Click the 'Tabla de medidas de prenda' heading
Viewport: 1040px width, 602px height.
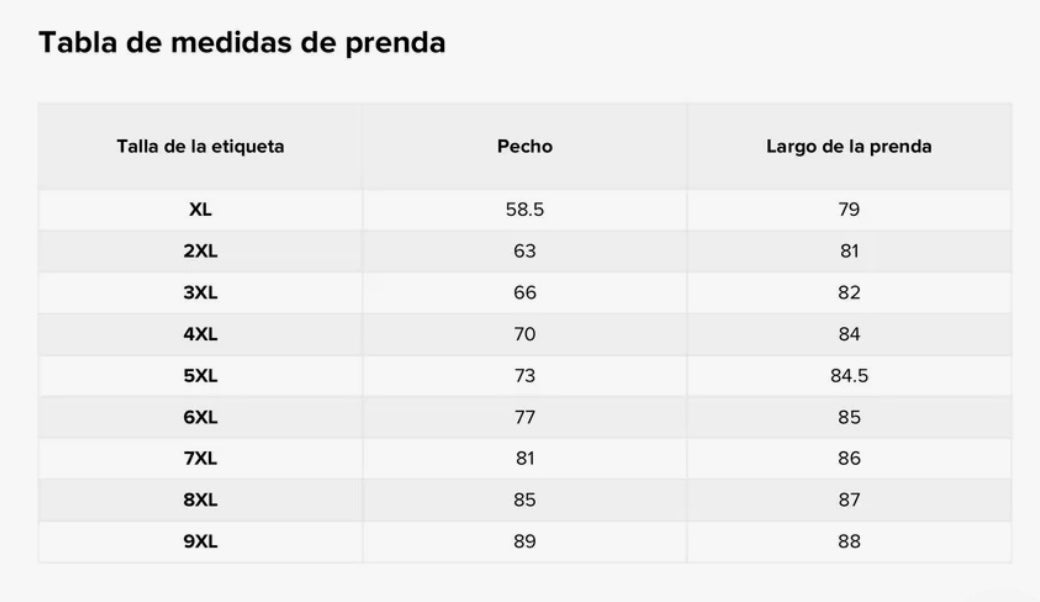tap(241, 43)
